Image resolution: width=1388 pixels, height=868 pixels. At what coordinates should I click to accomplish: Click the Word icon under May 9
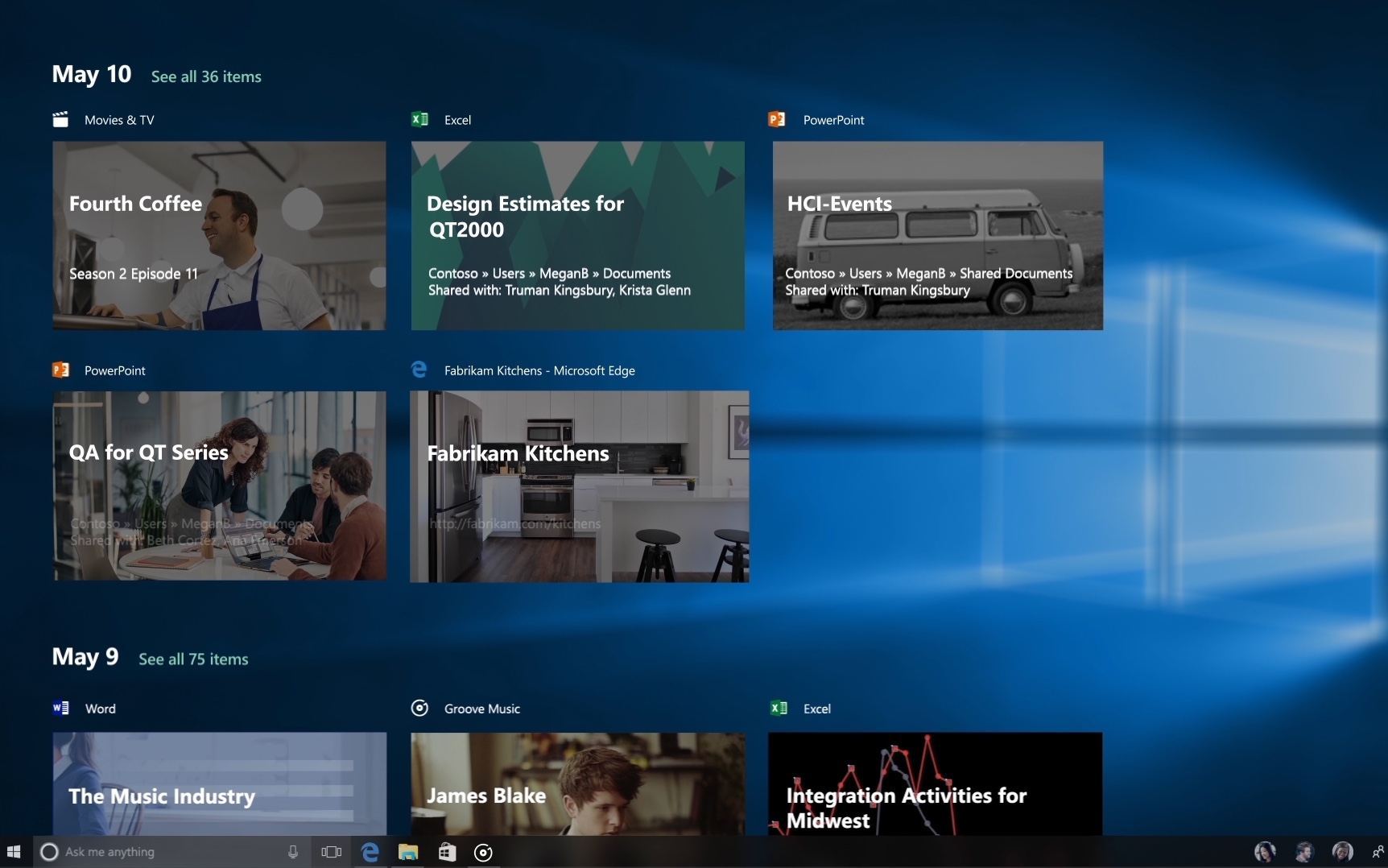click(x=60, y=708)
